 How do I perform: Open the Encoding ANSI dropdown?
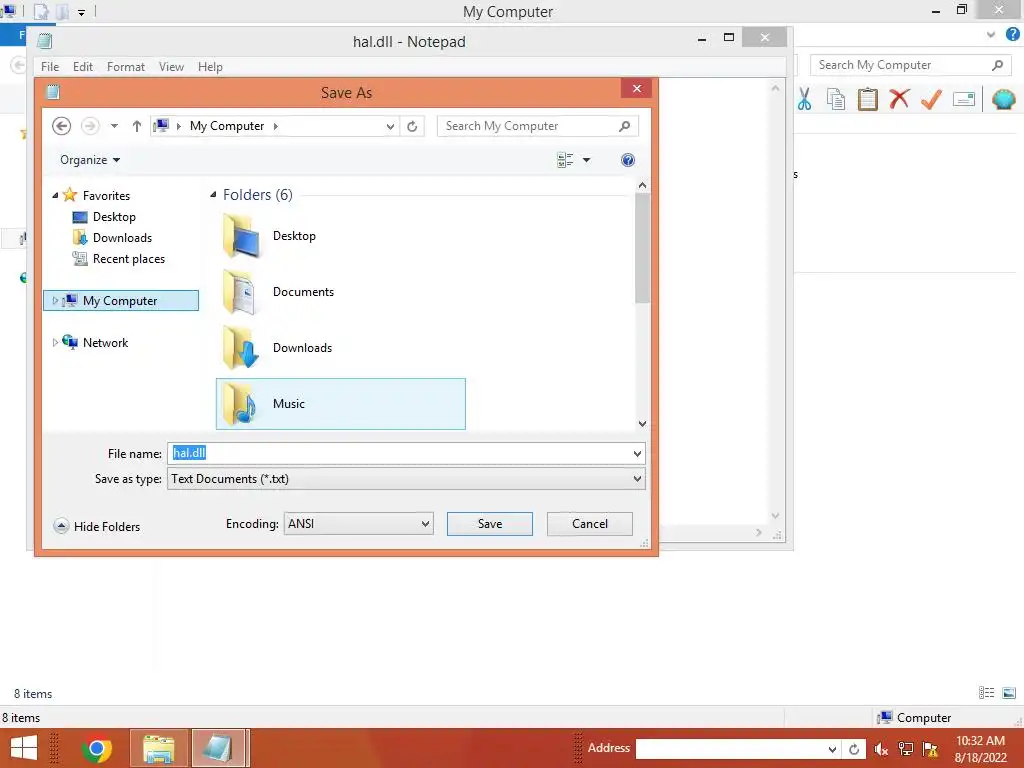pyautogui.click(x=425, y=524)
